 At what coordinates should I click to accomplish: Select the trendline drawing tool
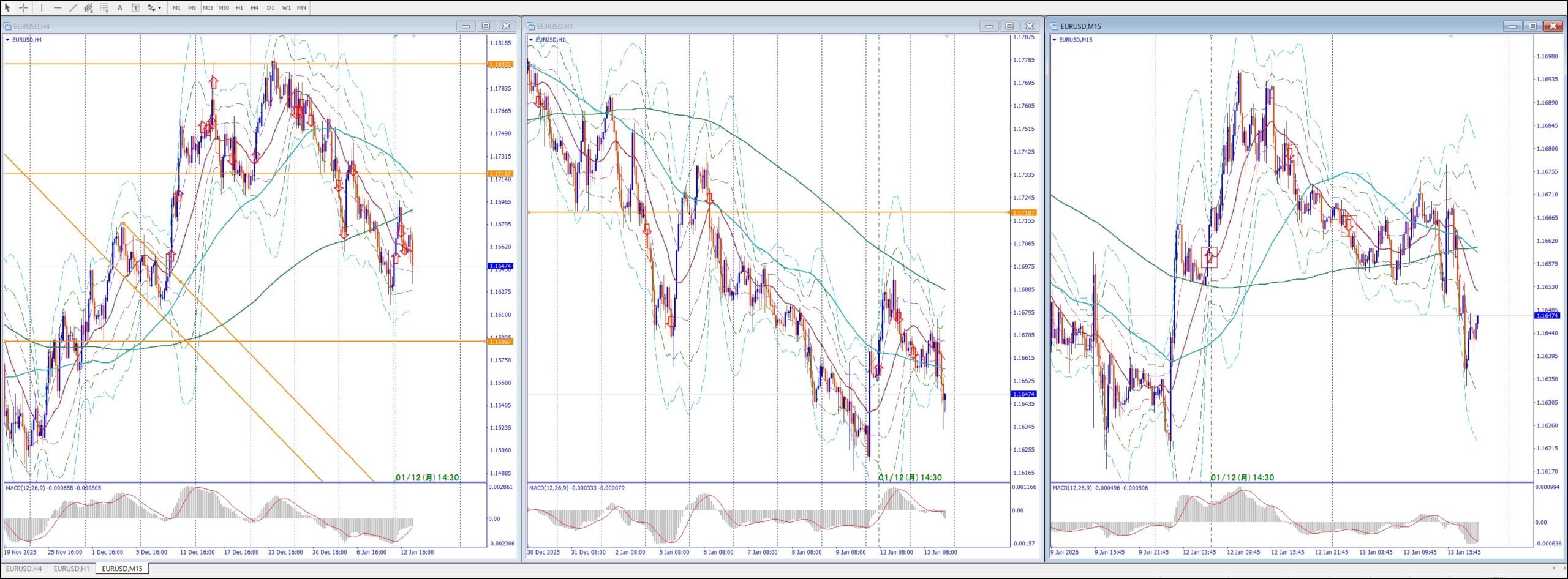73,8
